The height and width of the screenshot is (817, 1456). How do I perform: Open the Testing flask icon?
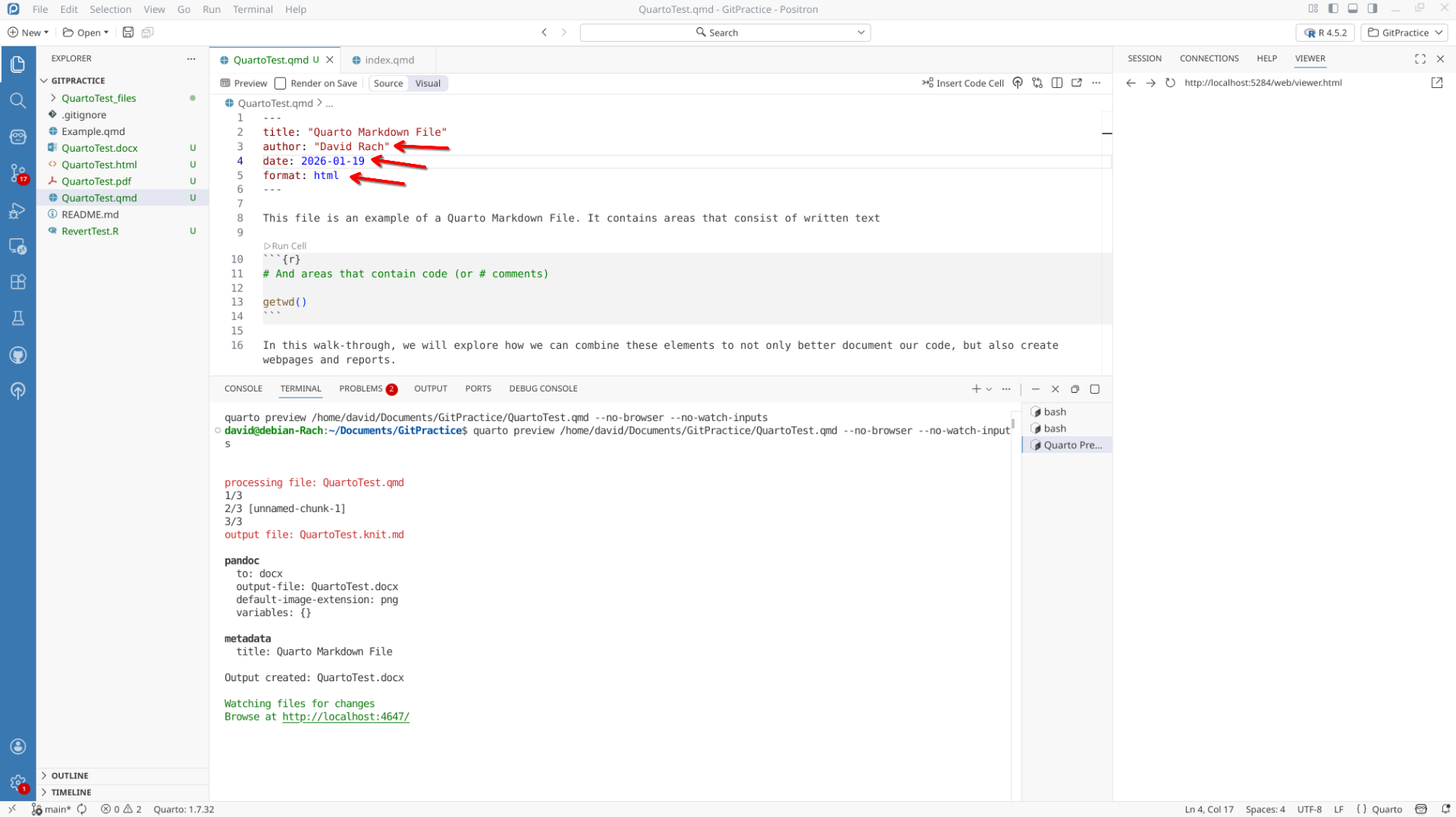[x=17, y=319]
